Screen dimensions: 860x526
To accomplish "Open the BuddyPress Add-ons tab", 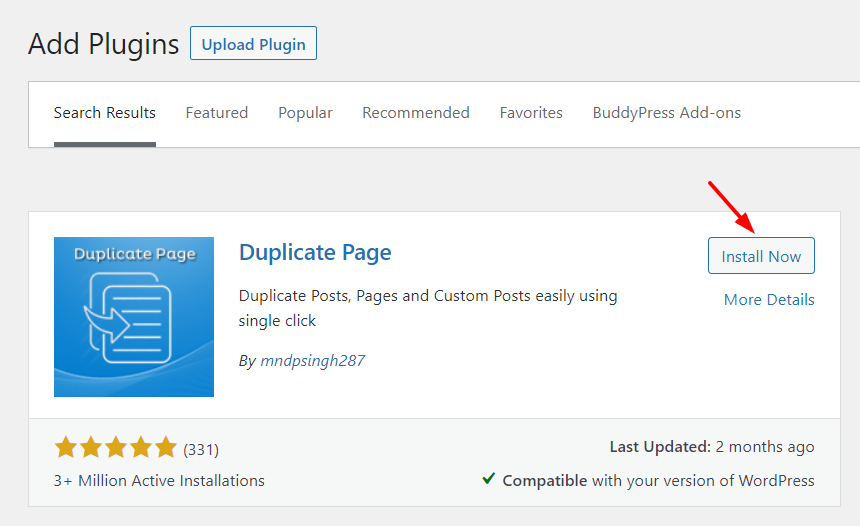I will tap(666, 112).
